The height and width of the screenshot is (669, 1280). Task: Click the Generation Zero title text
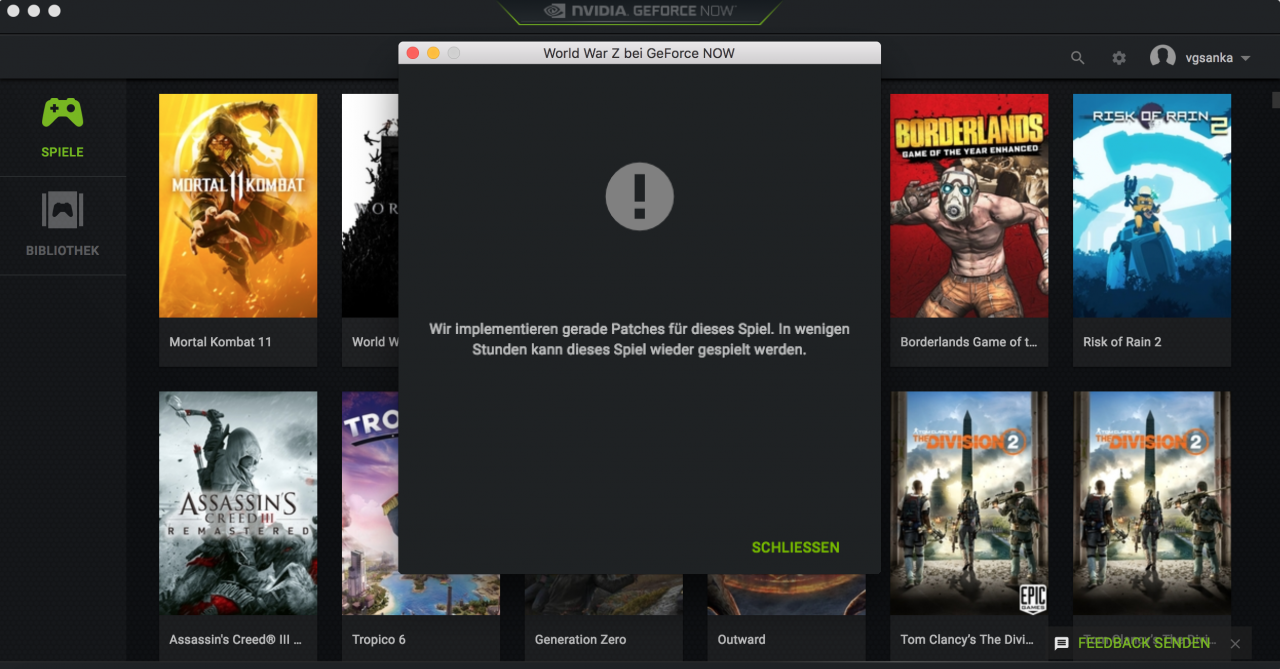click(x=580, y=640)
